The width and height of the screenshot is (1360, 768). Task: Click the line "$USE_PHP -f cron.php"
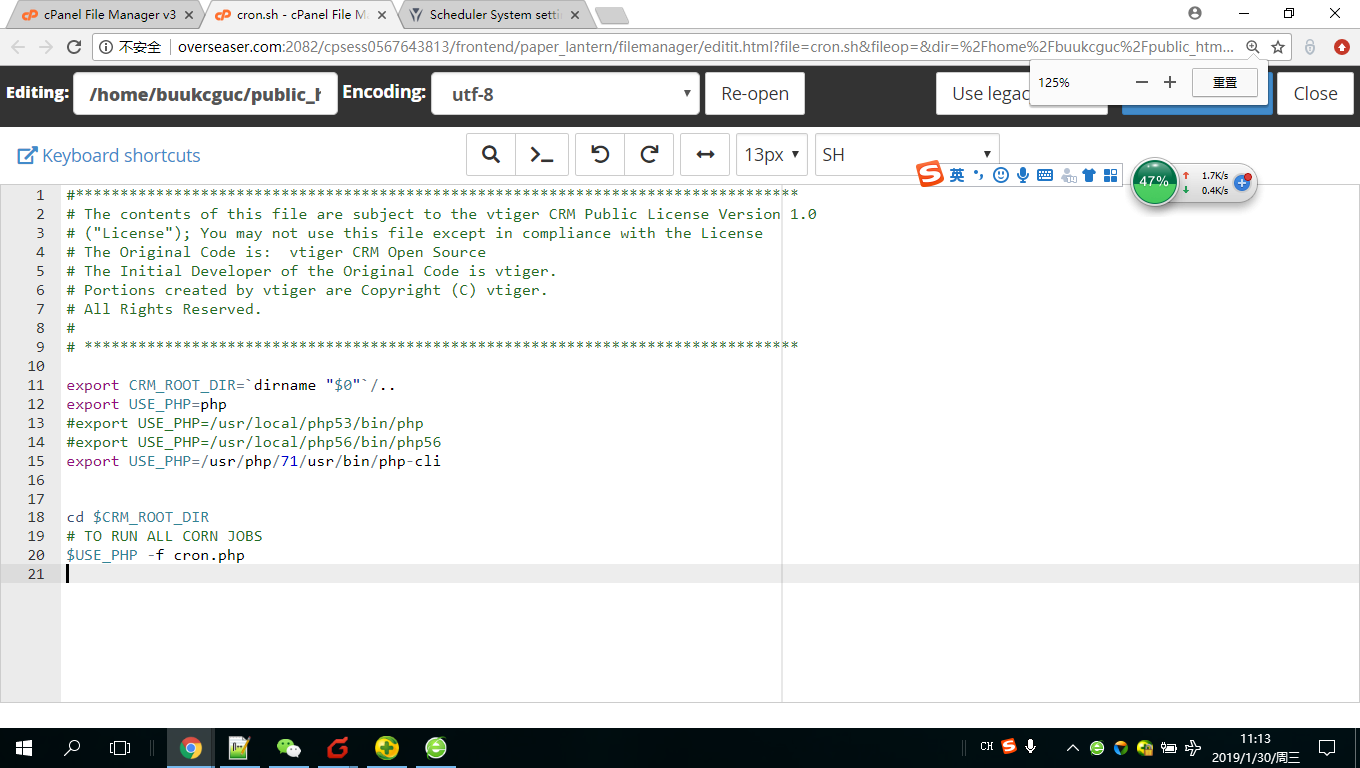click(x=156, y=555)
